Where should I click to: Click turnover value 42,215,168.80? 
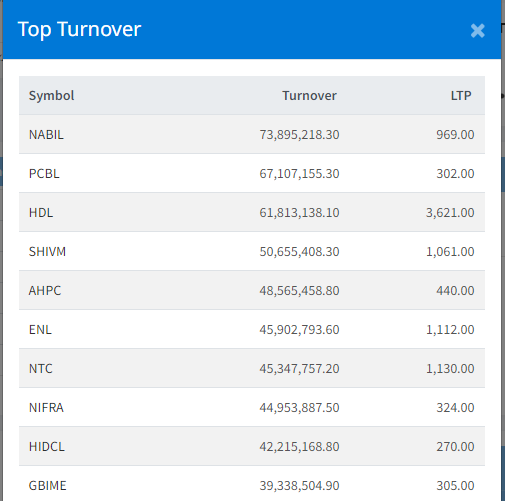pyautogui.click(x=299, y=447)
